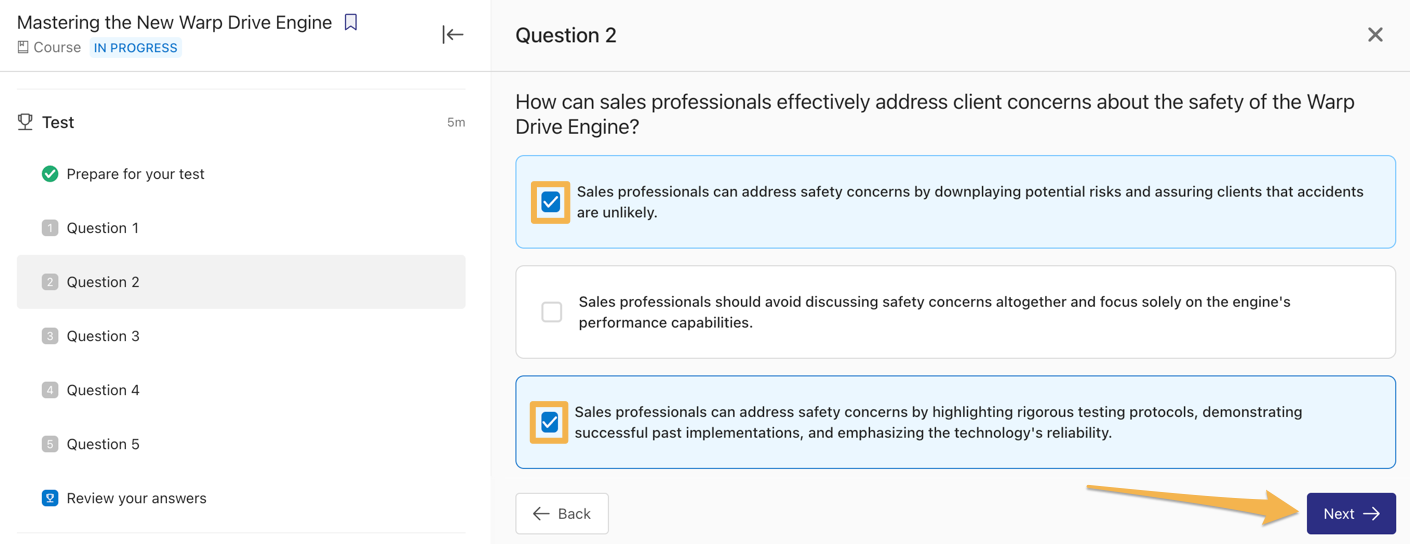The image size is (1410, 544).
Task: Click the number 4 badge beside Question 4
Action: coord(50,390)
